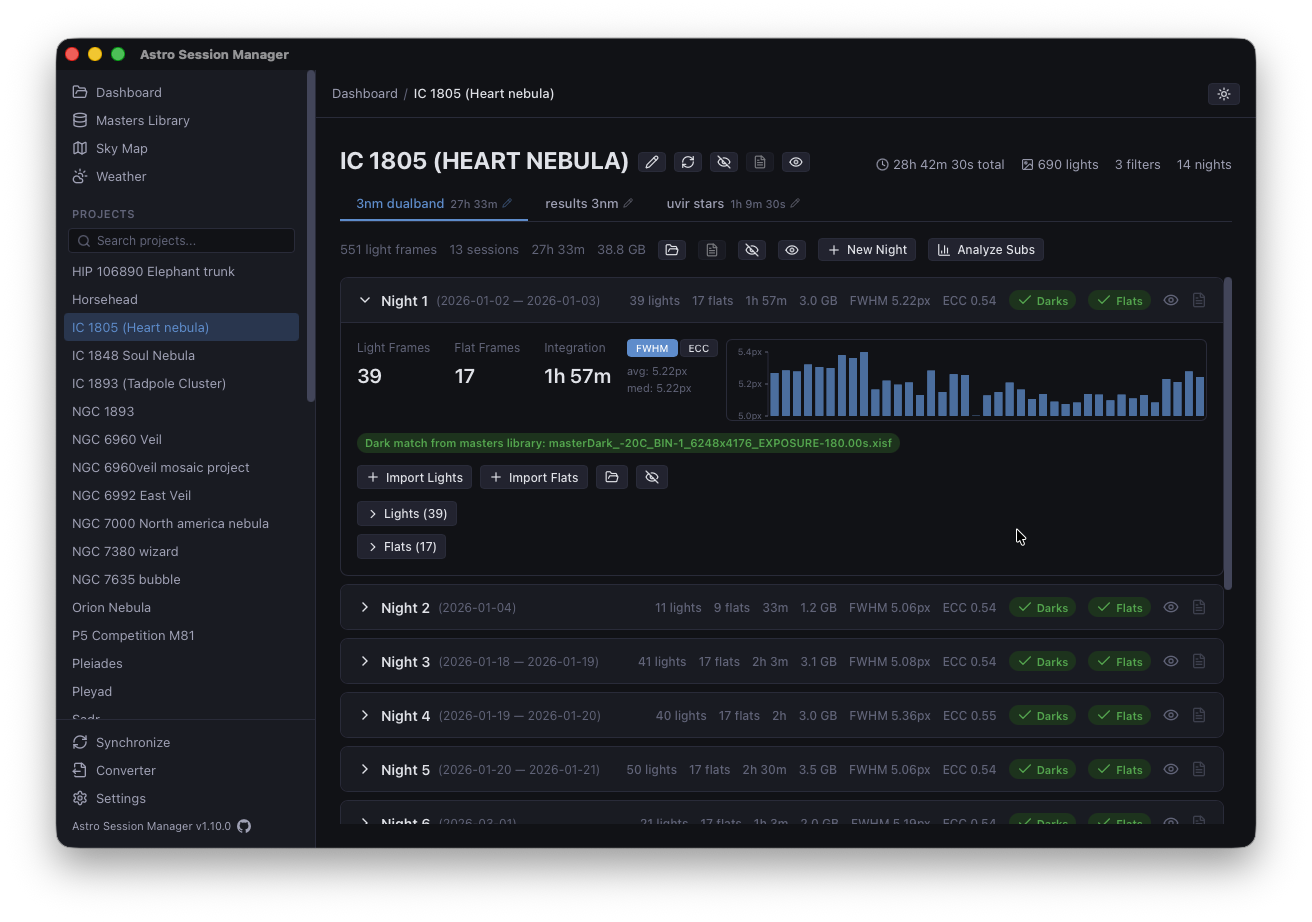Switch to the uvir stars tab
The width and height of the screenshot is (1312, 922).
coord(695,203)
